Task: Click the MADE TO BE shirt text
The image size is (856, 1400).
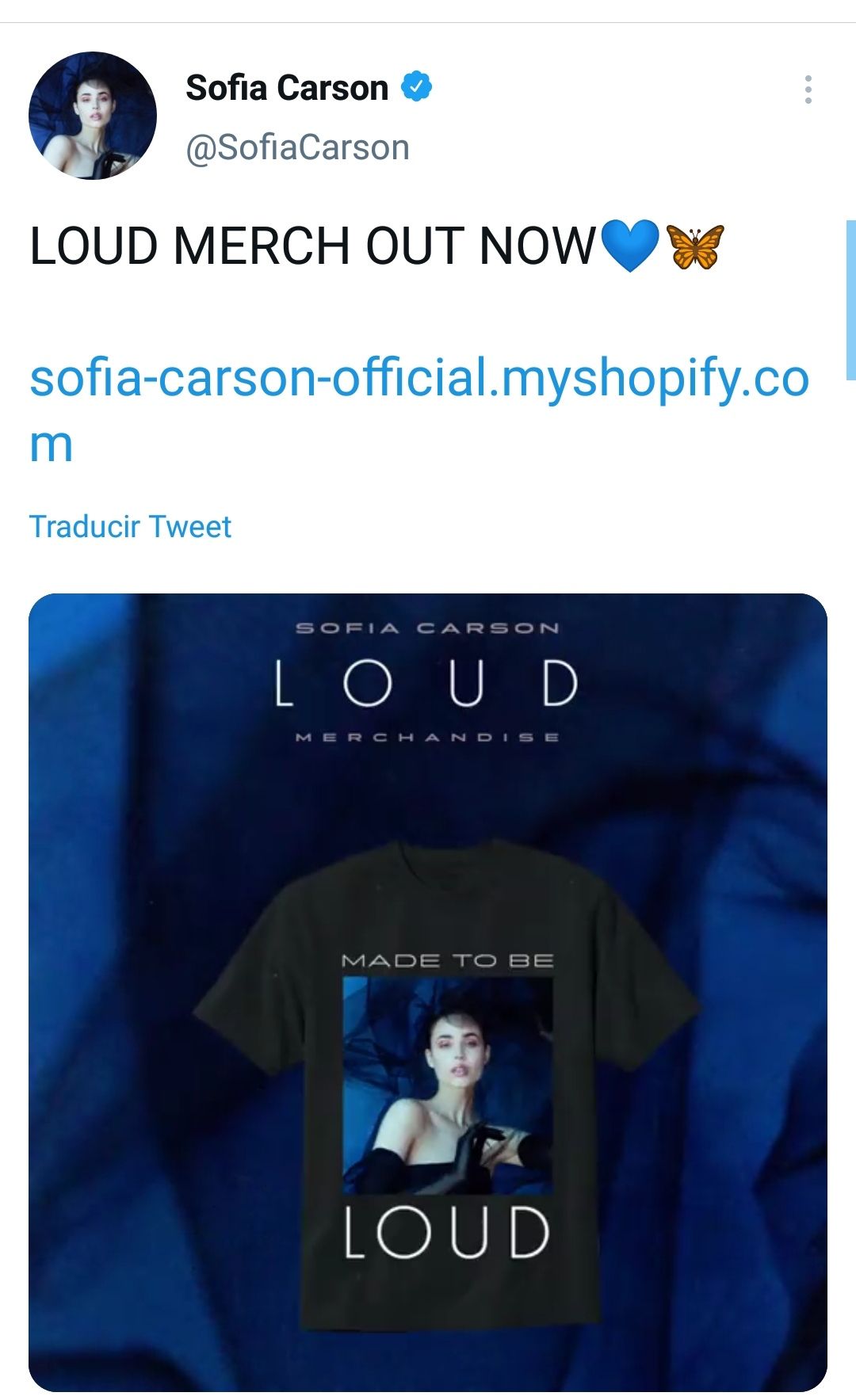Action: click(448, 960)
